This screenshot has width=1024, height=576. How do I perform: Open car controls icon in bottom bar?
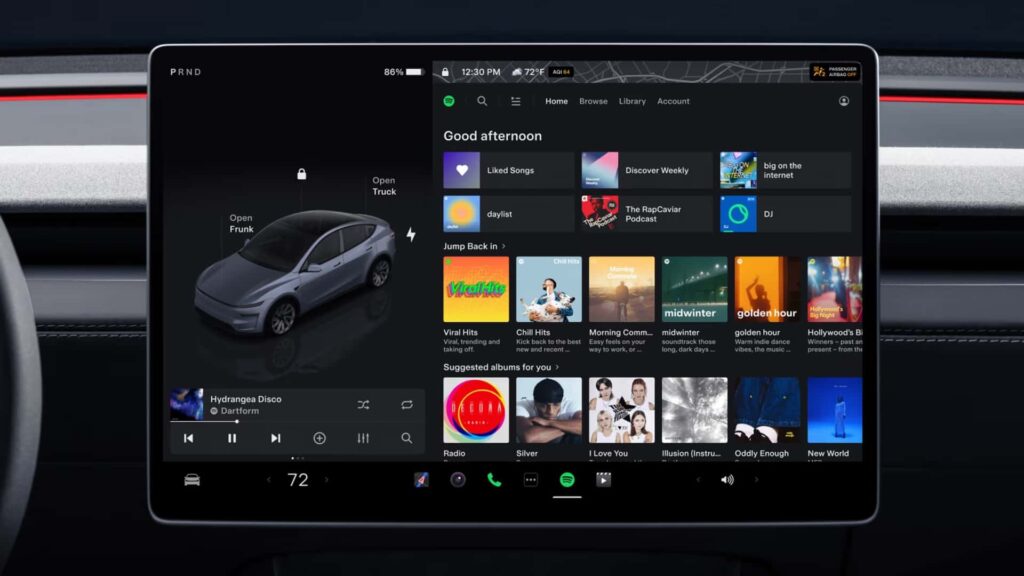[192, 480]
